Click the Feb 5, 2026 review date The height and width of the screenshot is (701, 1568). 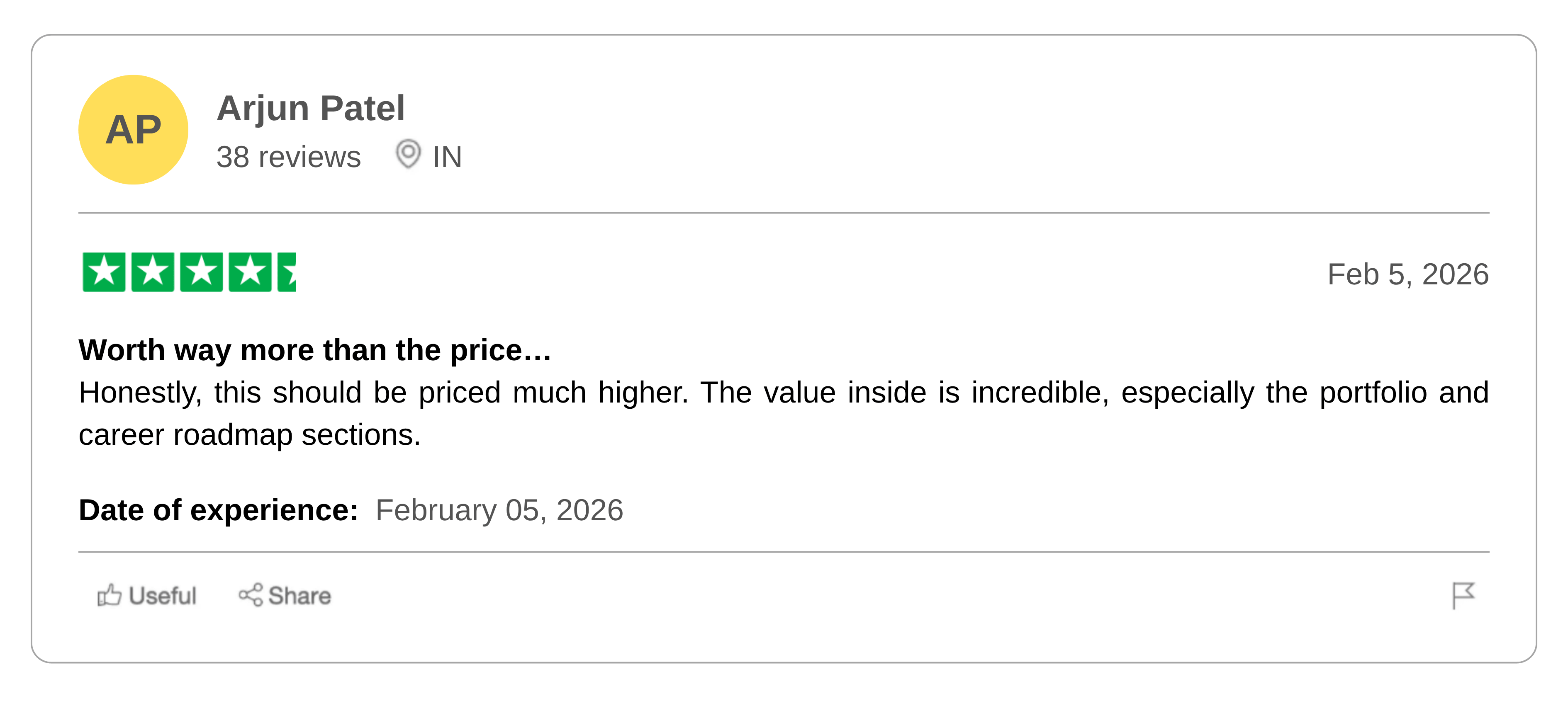pos(1407,274)
